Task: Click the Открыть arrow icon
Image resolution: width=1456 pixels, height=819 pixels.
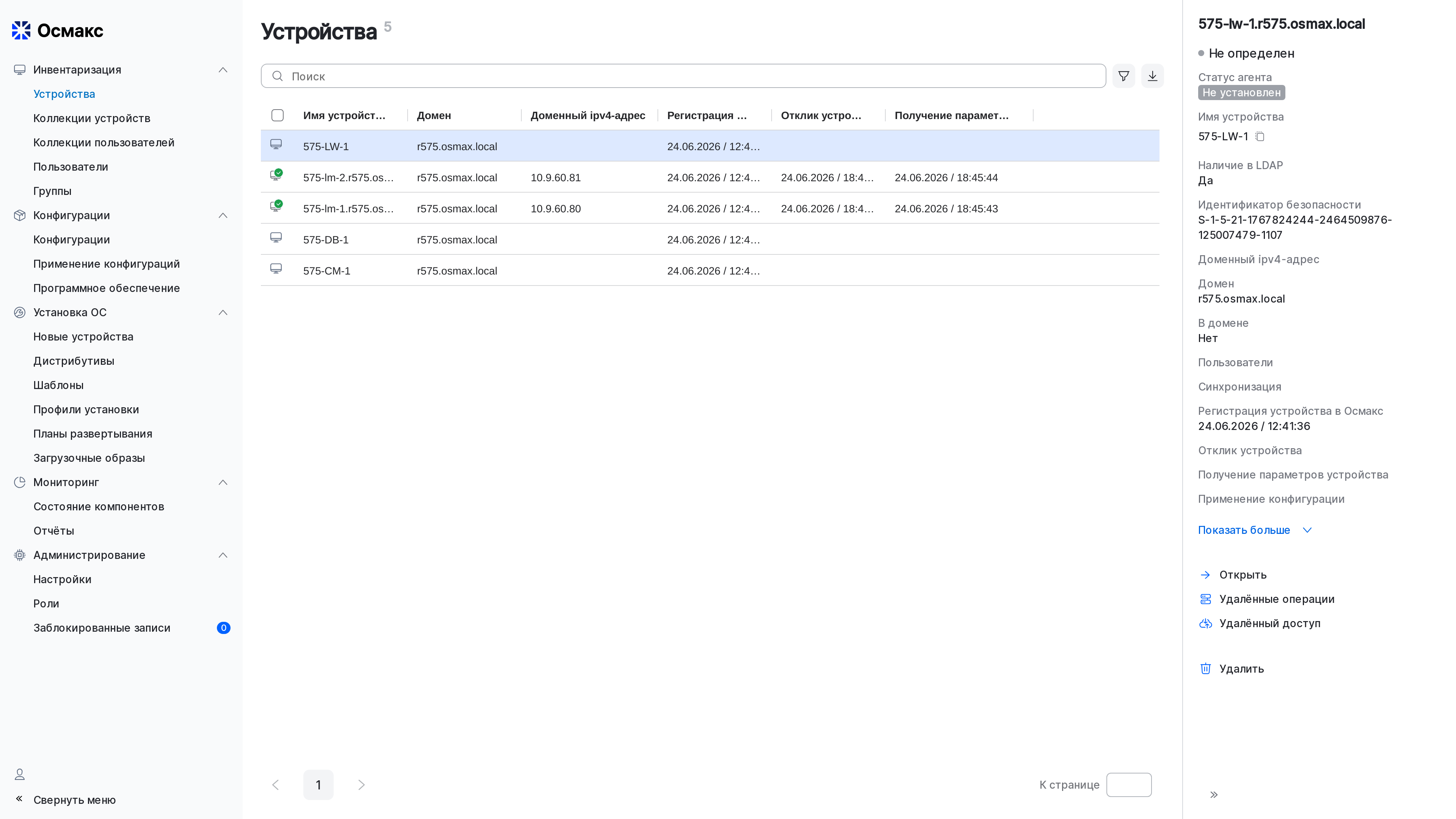Action: coord(1206,575)
